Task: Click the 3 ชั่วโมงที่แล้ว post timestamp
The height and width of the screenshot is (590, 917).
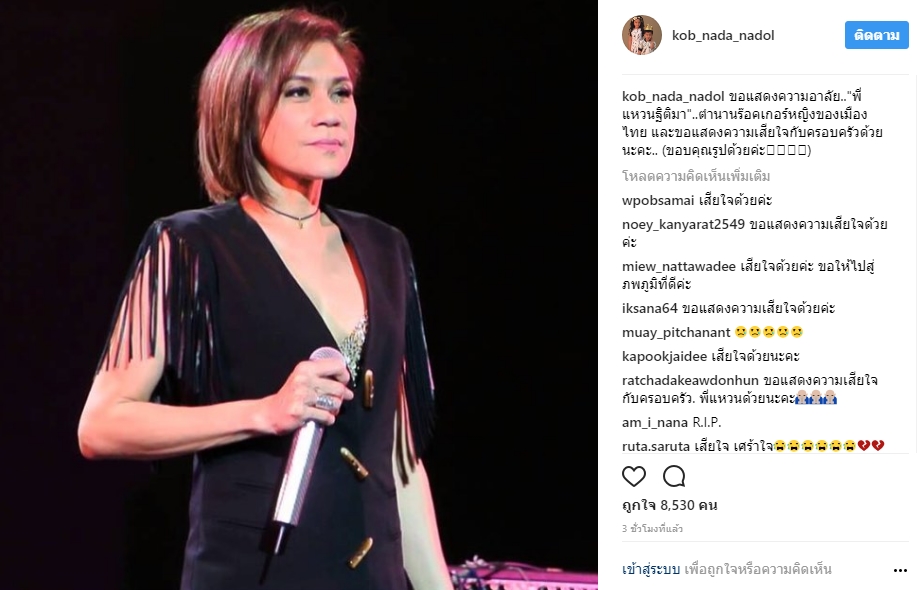Action: pos(652,529)
